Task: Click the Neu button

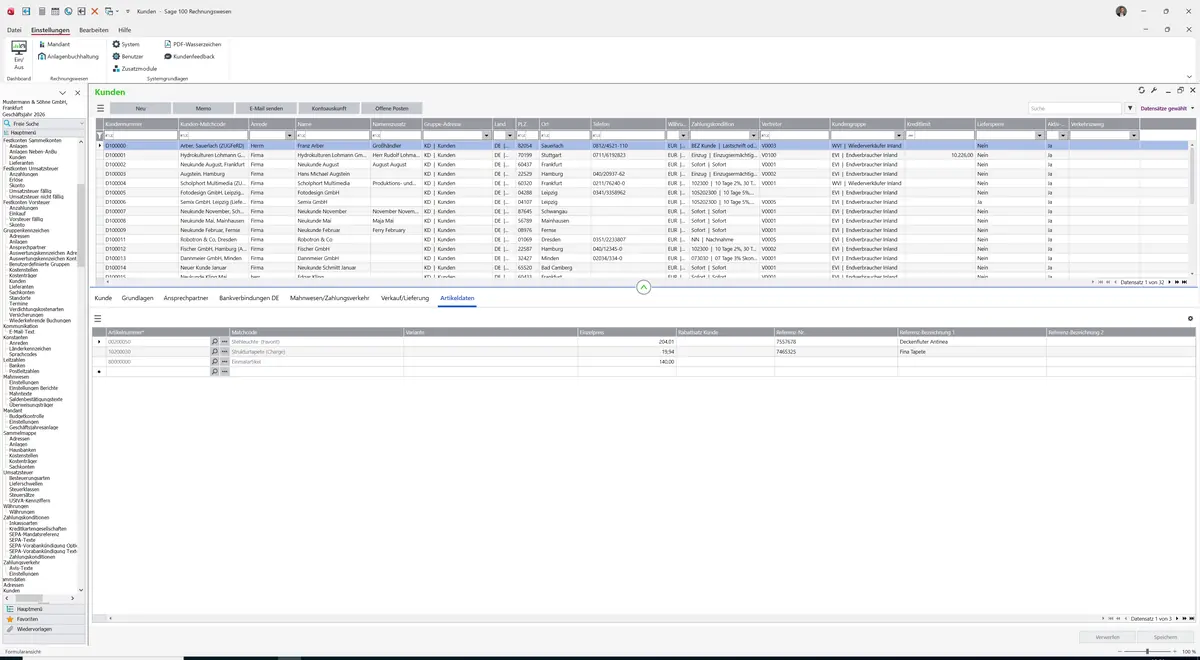Action: pos(140,108)
